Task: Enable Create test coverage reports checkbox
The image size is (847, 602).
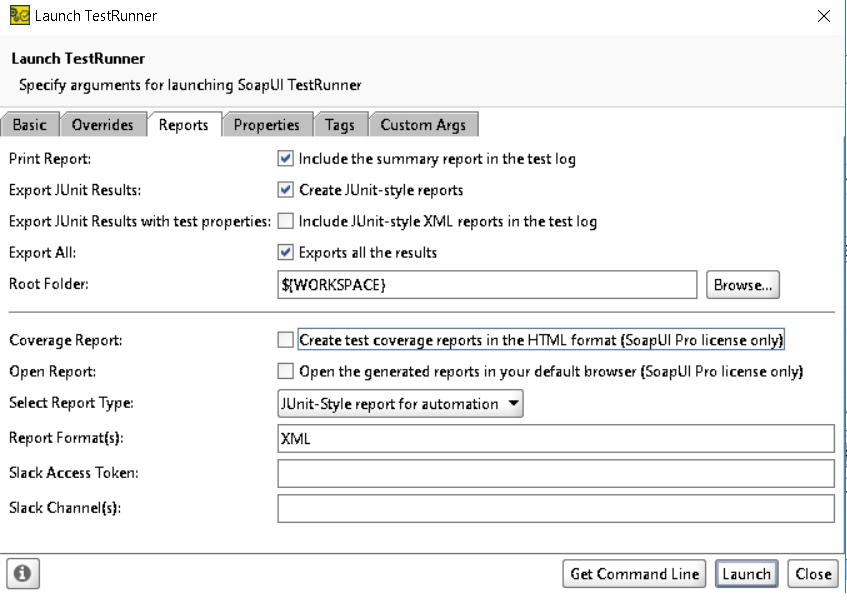Action: [286, 340]
